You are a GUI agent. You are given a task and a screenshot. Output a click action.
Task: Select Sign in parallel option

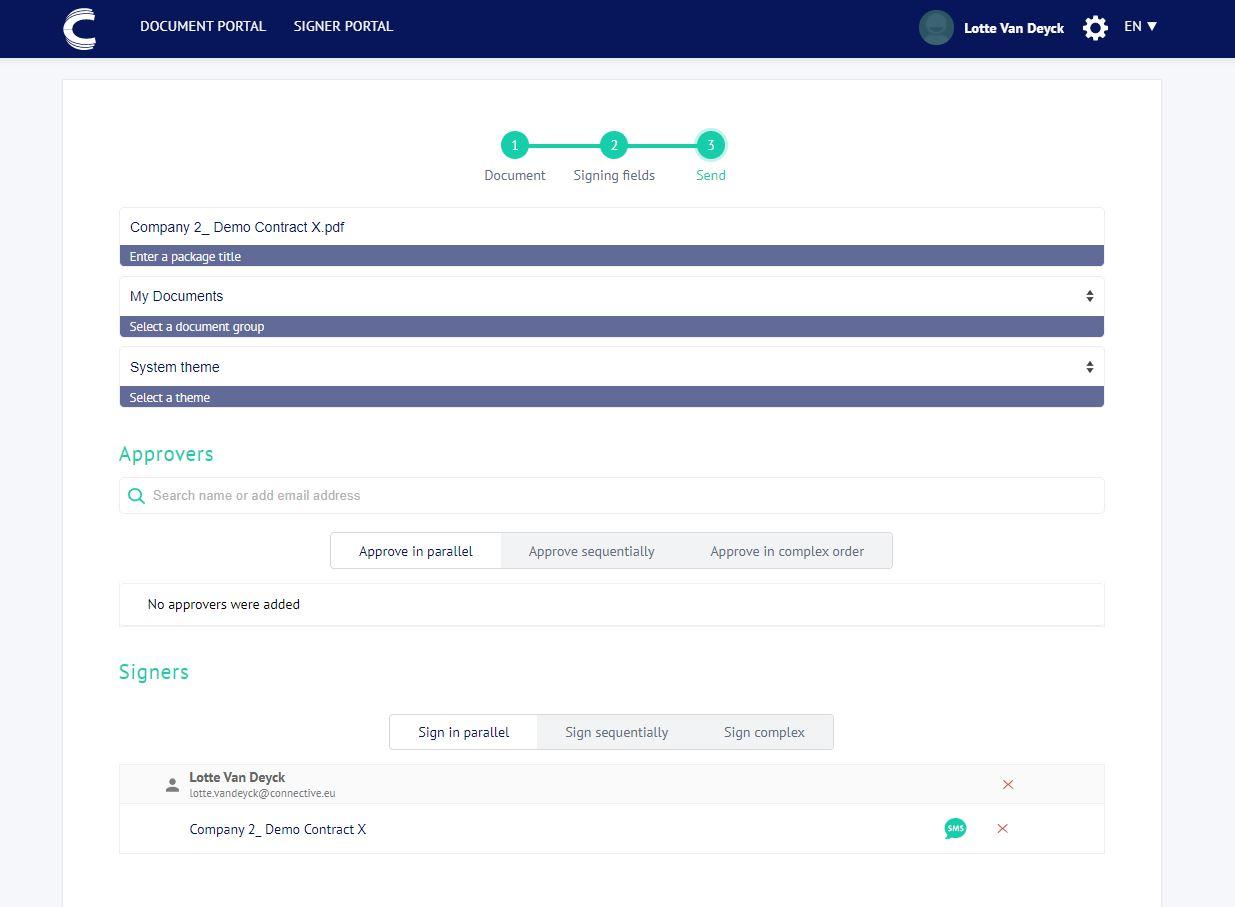(x=463, y=732)
